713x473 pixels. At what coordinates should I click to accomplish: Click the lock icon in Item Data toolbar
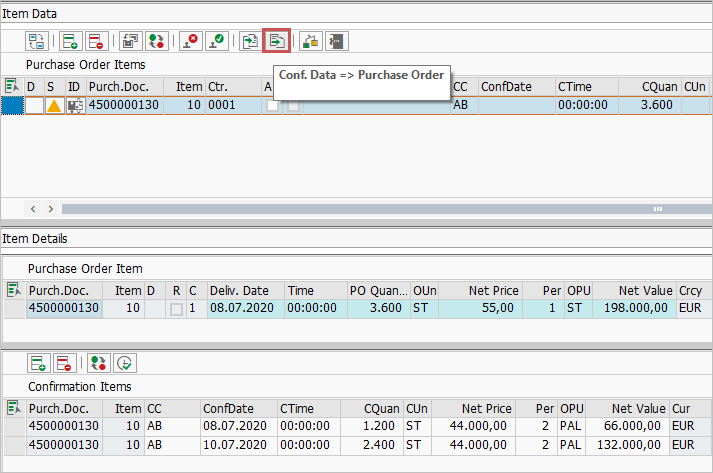pyautogui.click(x=310, y=41)
